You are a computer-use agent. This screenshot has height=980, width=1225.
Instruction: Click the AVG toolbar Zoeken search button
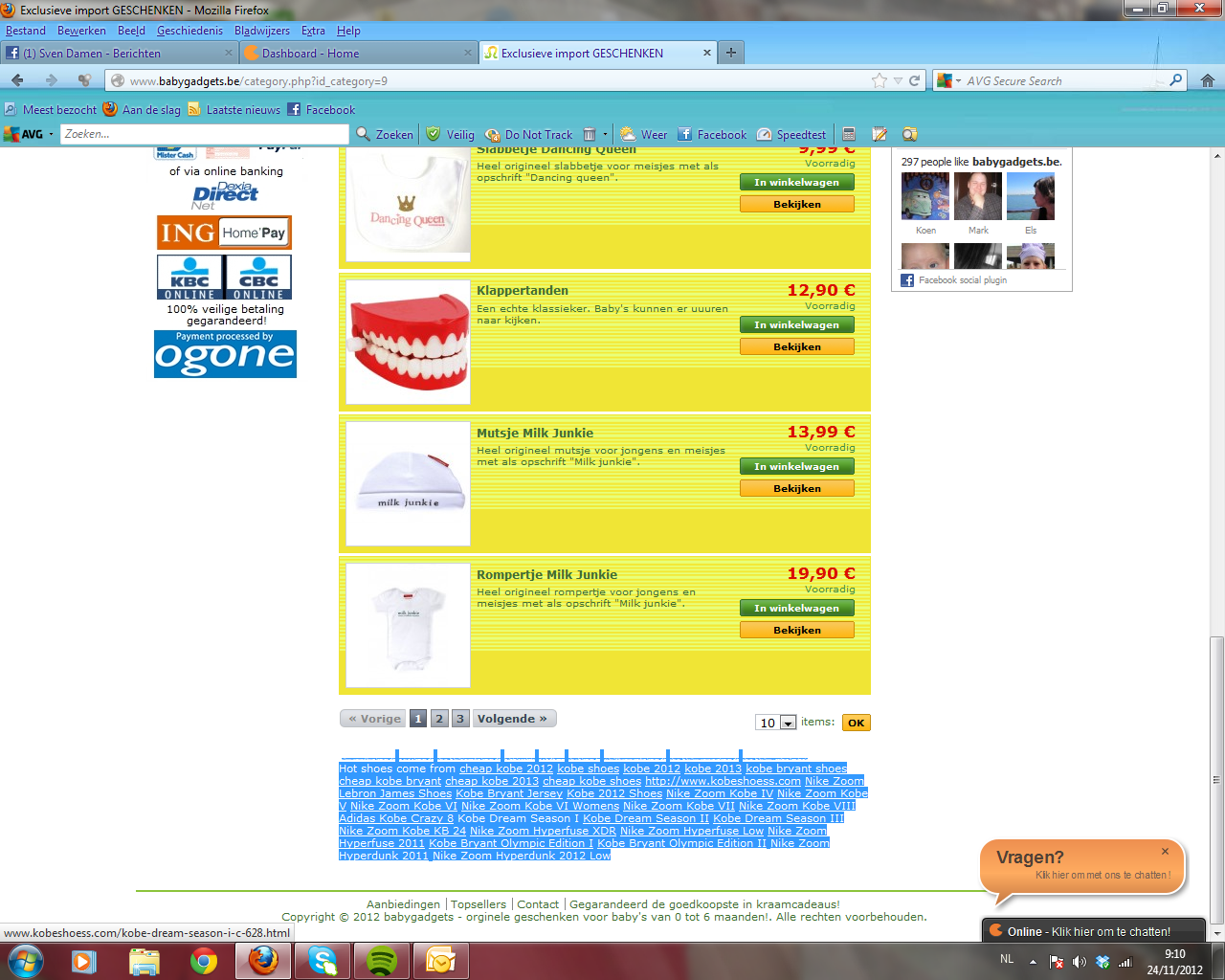385,135
